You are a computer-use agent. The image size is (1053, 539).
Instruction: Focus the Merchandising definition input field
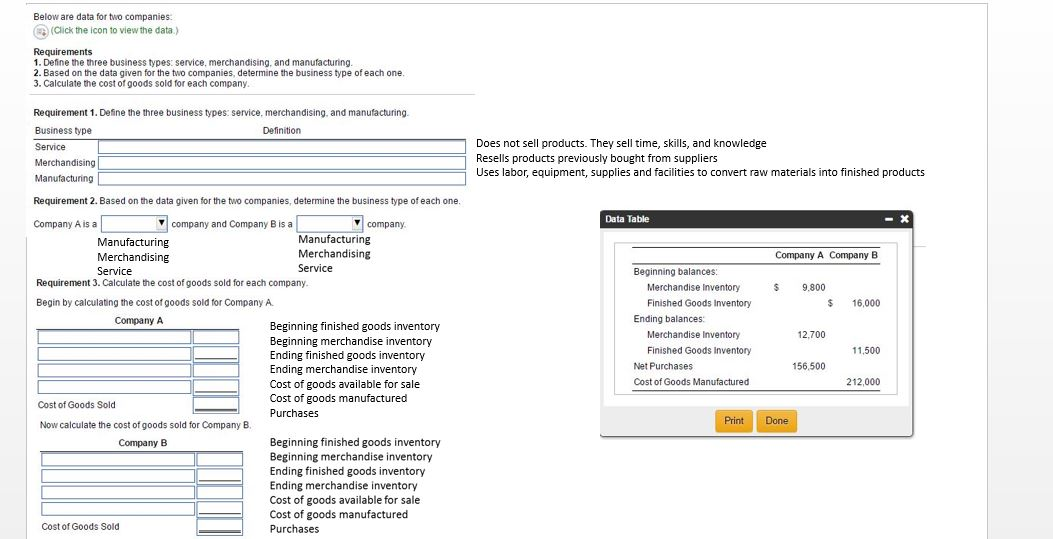click(281, 162)
